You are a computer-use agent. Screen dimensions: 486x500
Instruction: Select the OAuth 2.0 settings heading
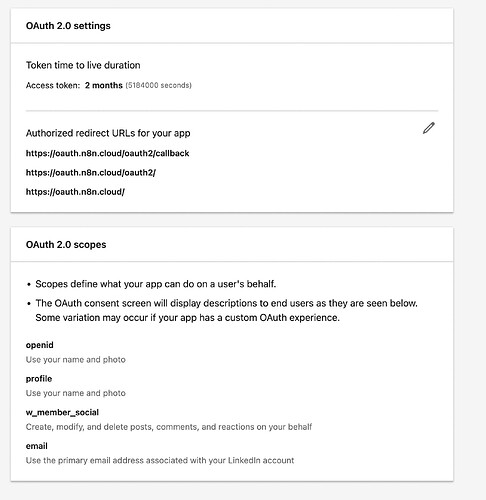68,26
